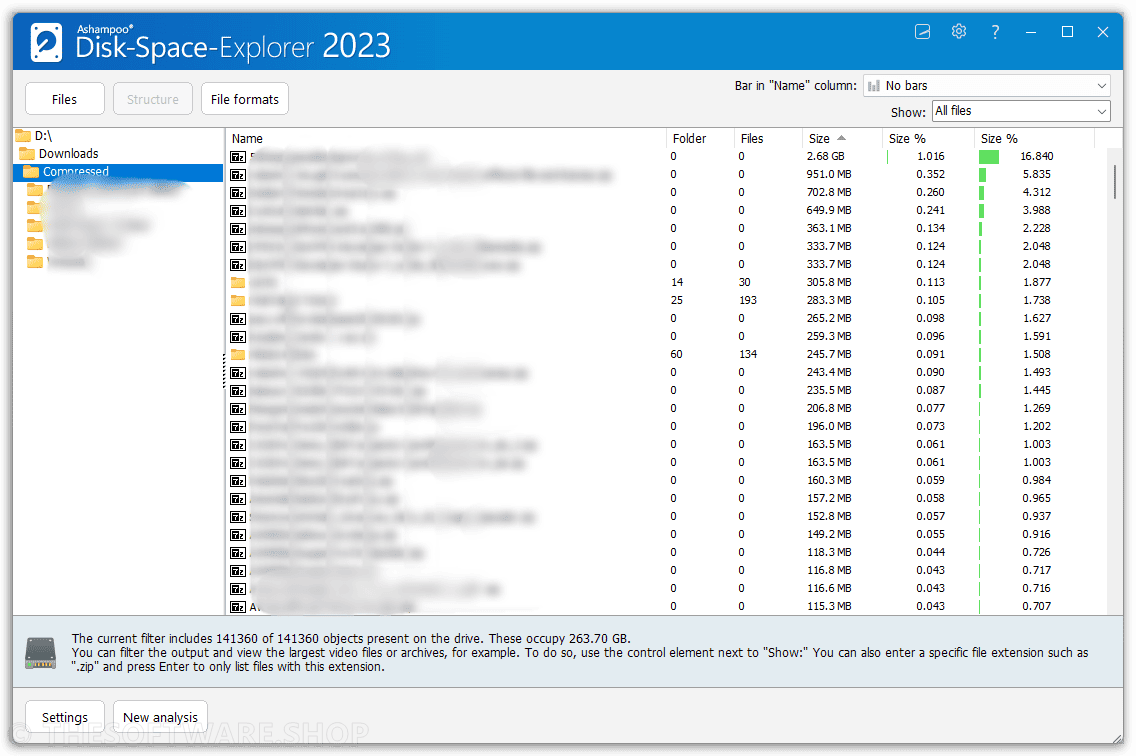Click the hard drive icon in info panel
The height and width of the screenshot is (756, 1136).
[x=41, y=652]
